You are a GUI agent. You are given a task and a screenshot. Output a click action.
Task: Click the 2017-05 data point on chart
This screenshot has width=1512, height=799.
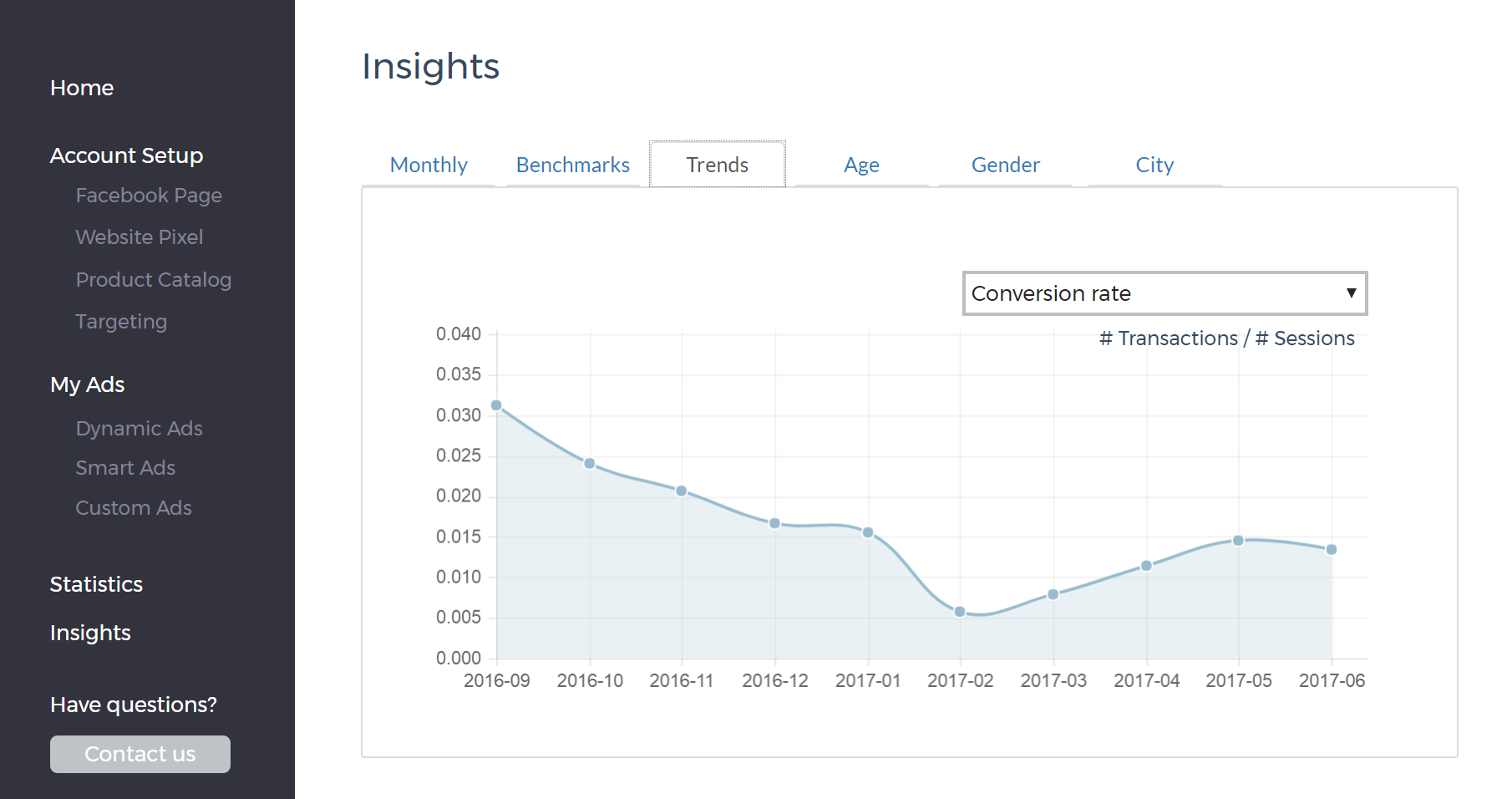pos(1238,541)
